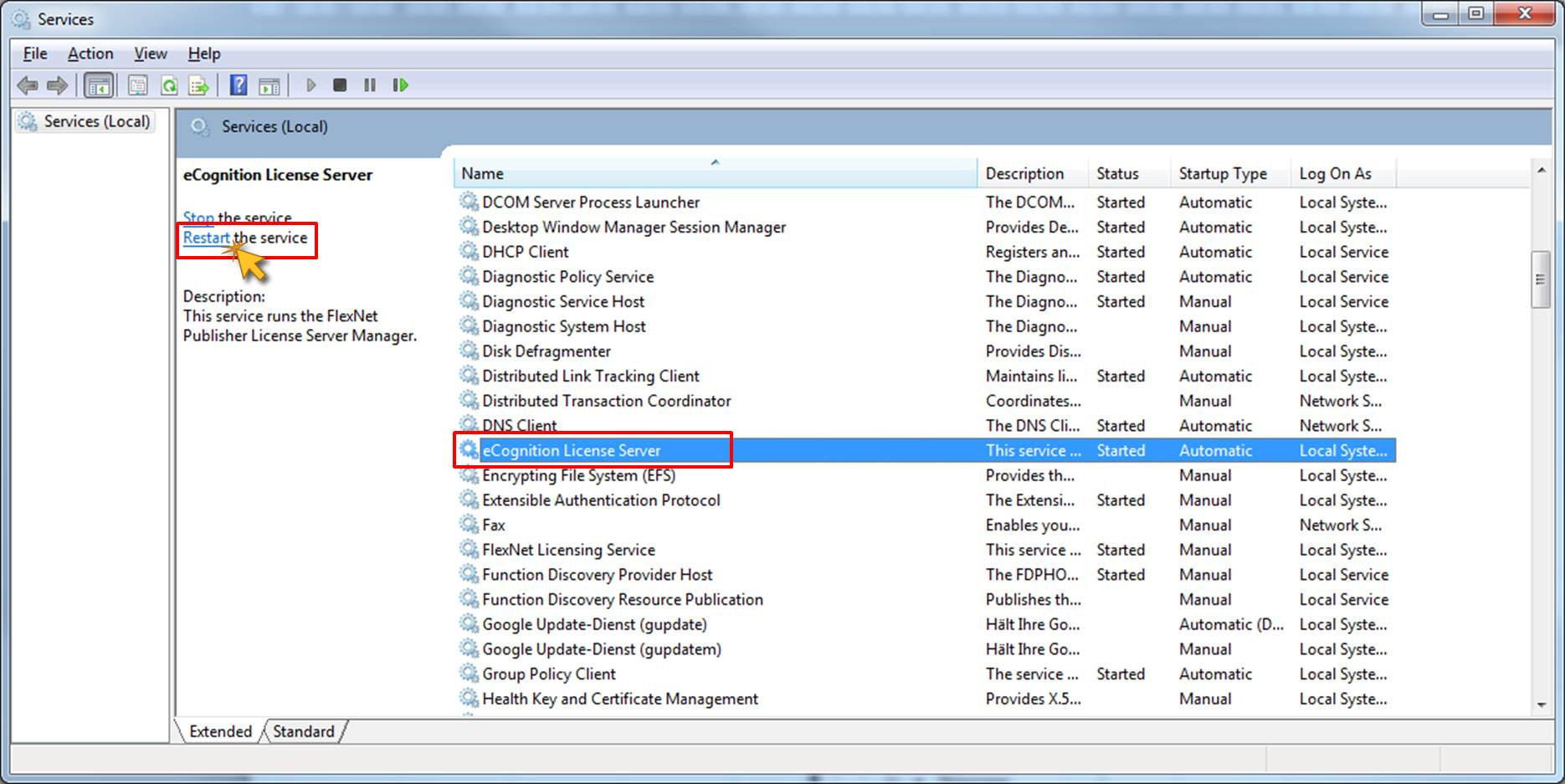
Task: Click the Back arrow toolbar icon
Action: [28, 85]
